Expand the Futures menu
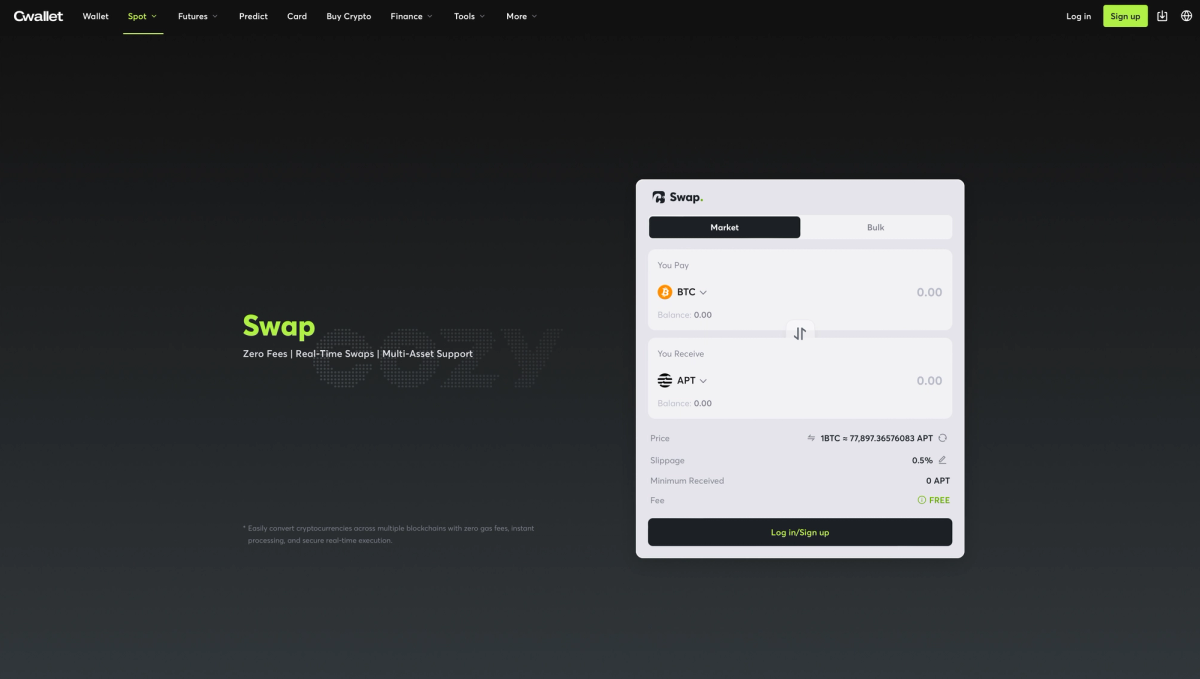This screenshot has height=679, width=1200. click(198, 16)
